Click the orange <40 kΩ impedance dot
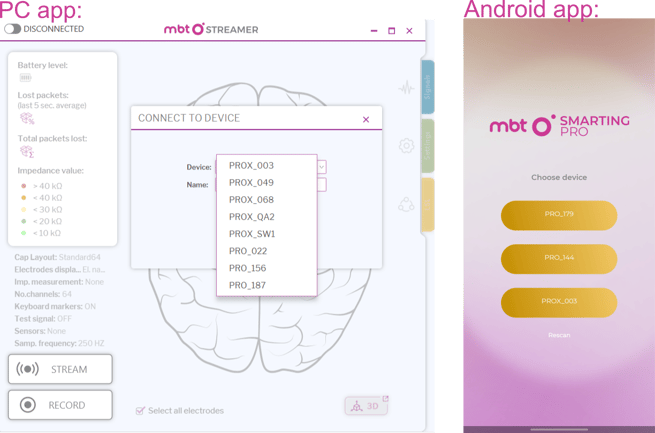 coord(24,198)
